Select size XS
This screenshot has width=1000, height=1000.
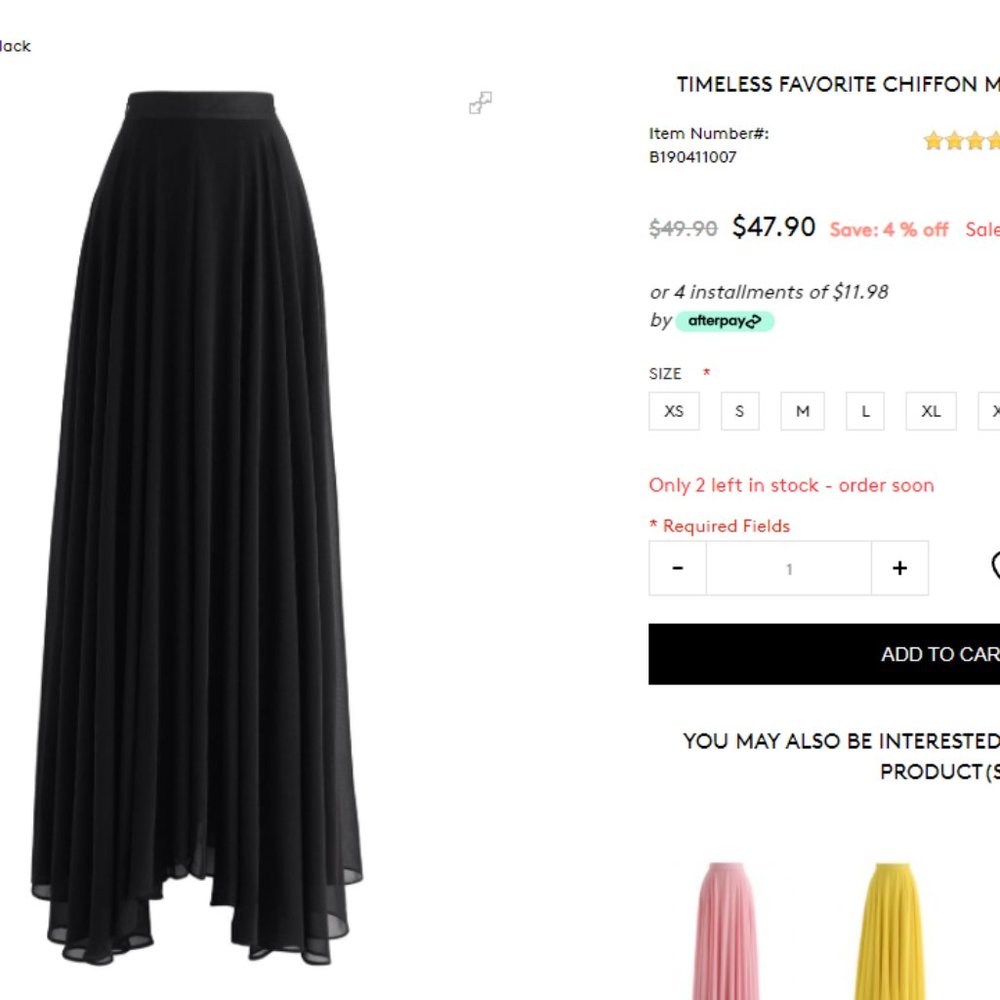[x=674, y=411]
